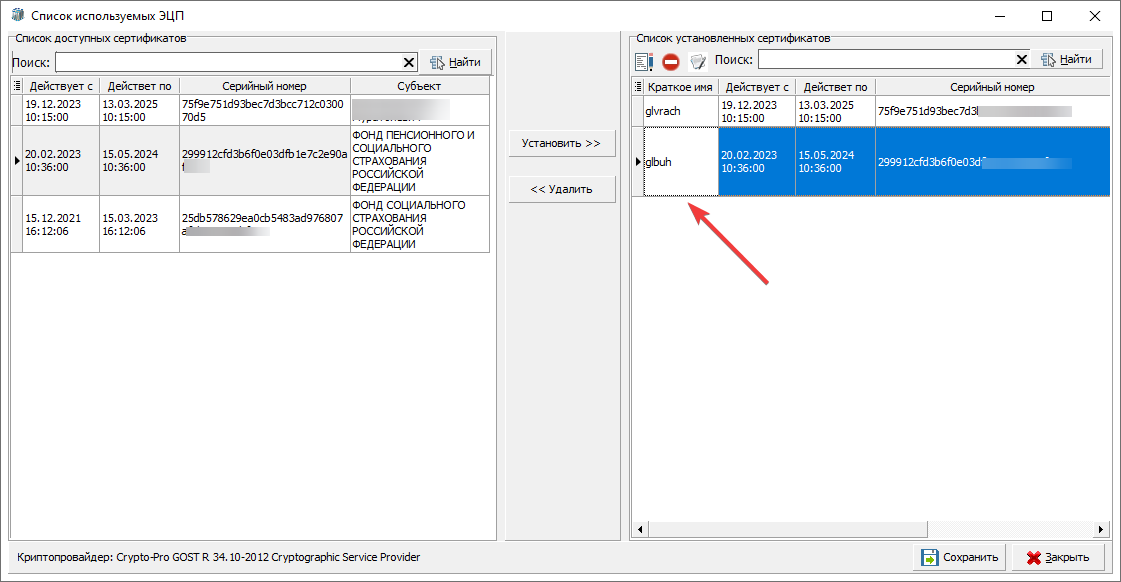The width and height of the screenshot is (1121, 582).
Task: Click expiry 15.05.2024 in available list
Action: coord(139,160)
